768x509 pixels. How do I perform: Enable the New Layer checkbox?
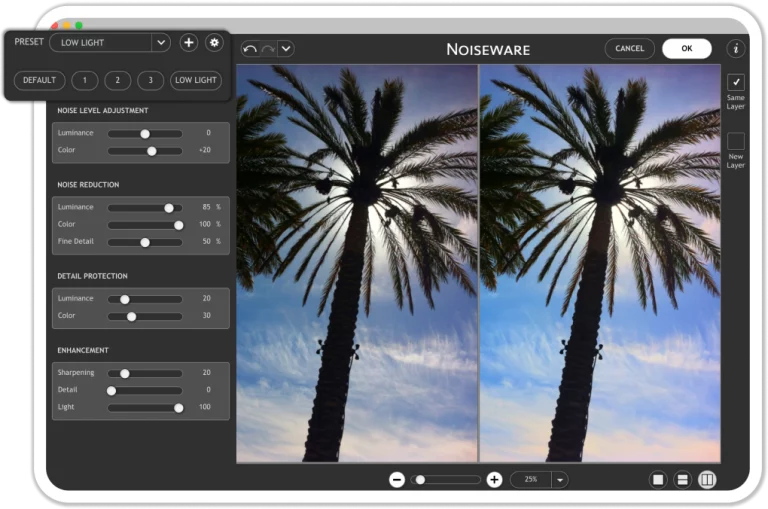click(735, 141)
